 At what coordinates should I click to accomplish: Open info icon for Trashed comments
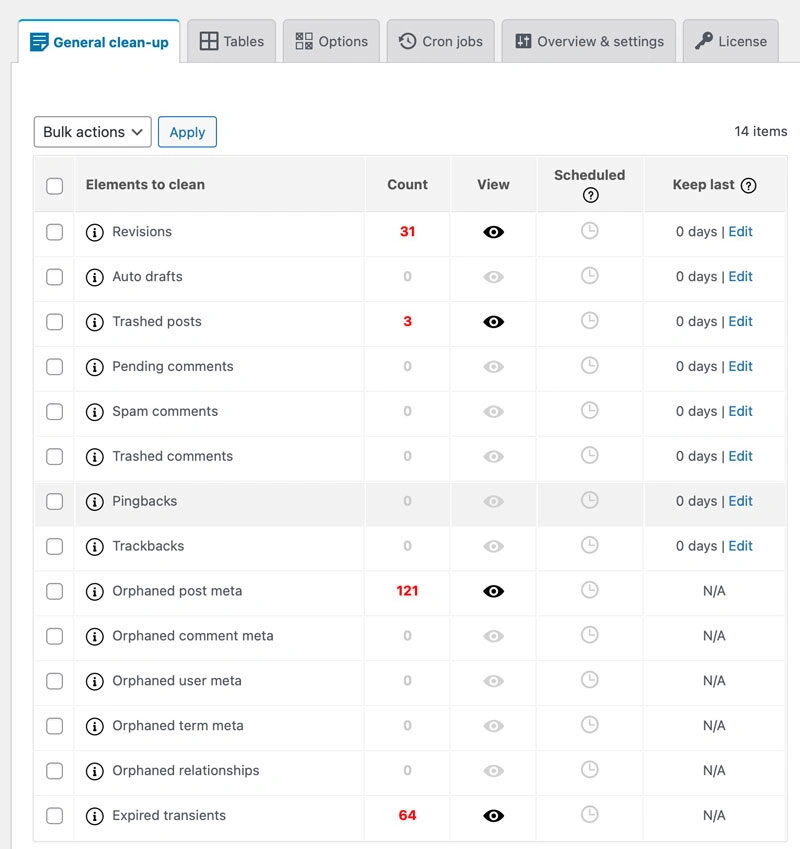point(94,457)
